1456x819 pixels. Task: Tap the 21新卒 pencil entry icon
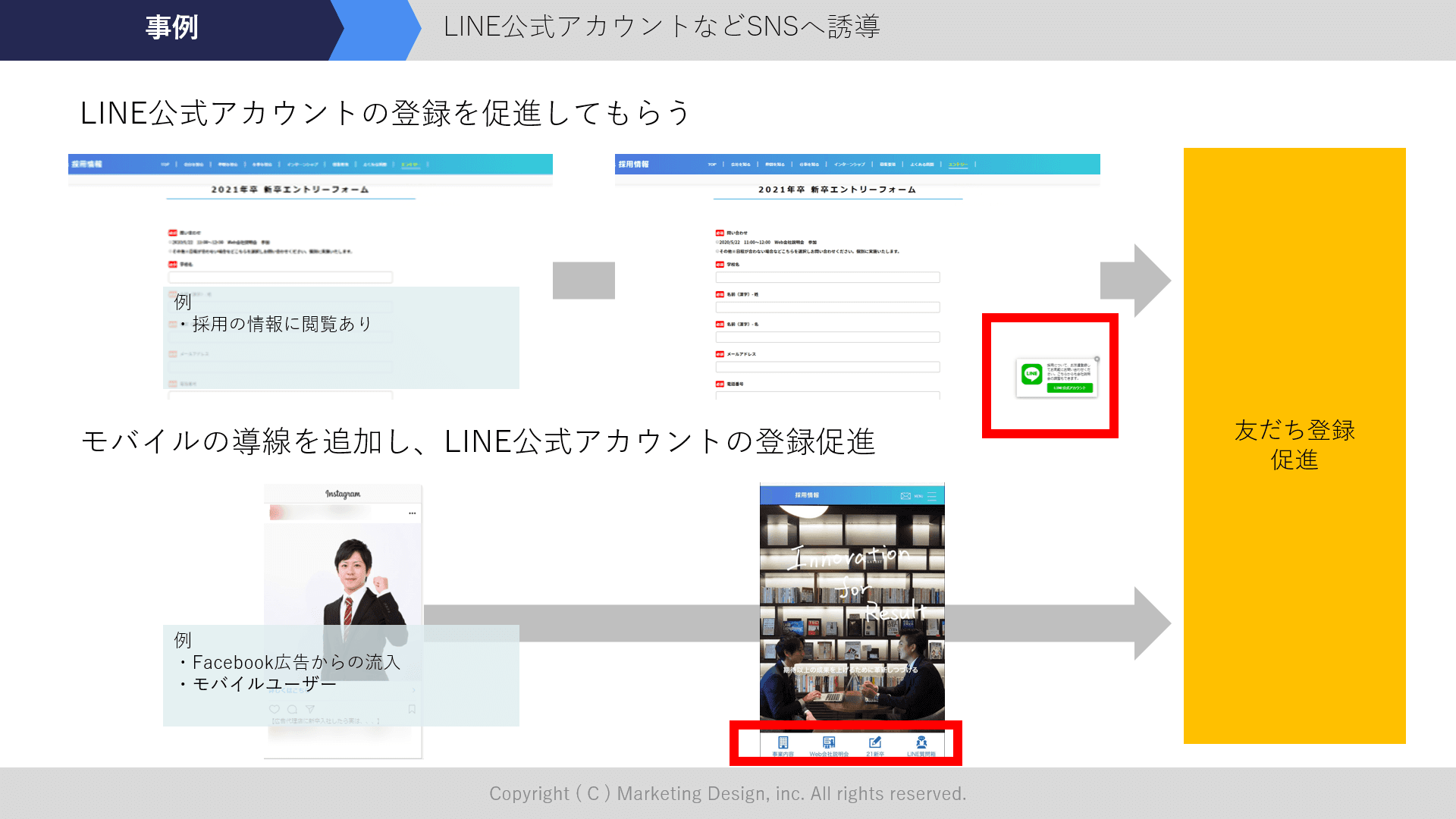(x=875, y=743)
